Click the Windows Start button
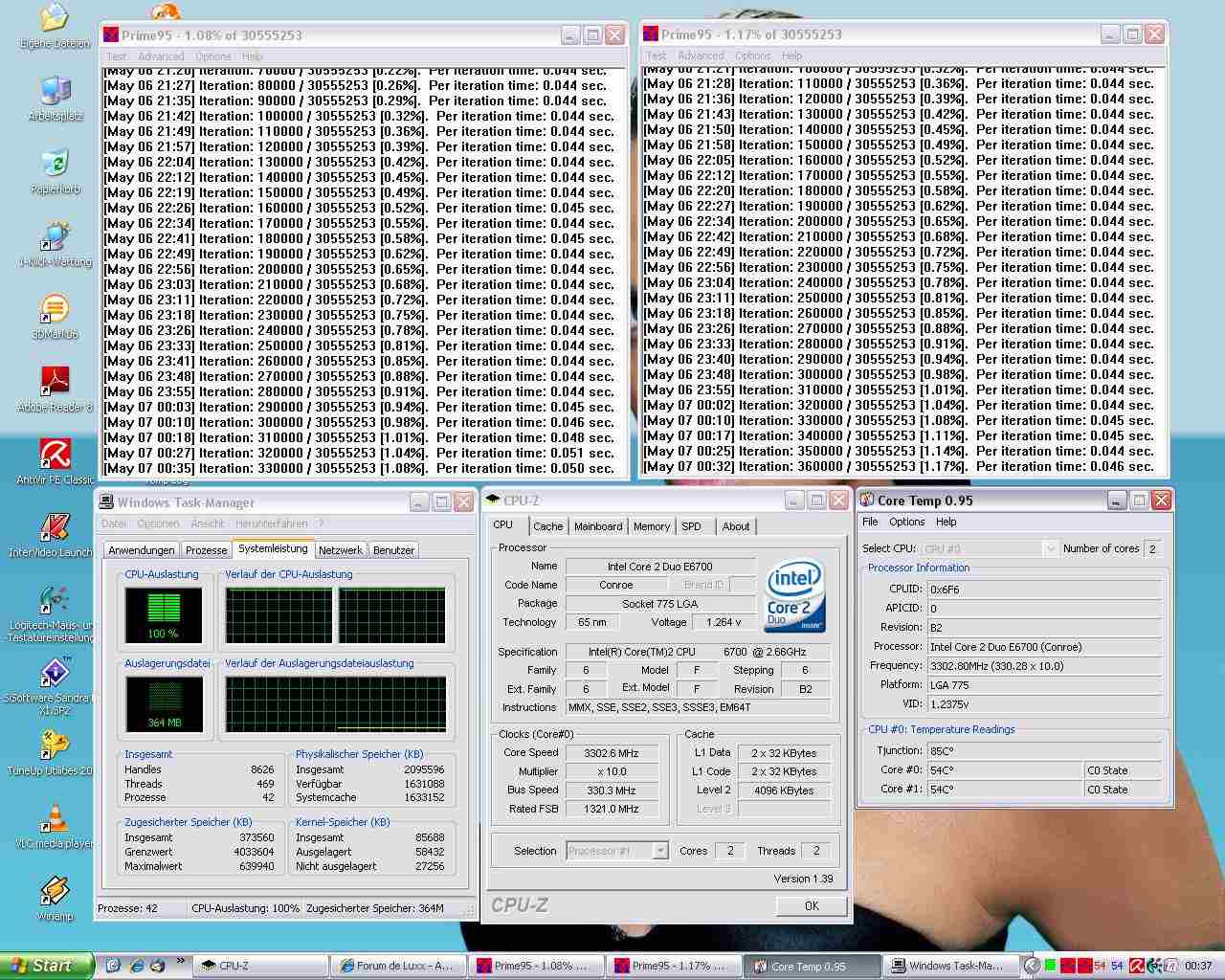 point(47,966)
